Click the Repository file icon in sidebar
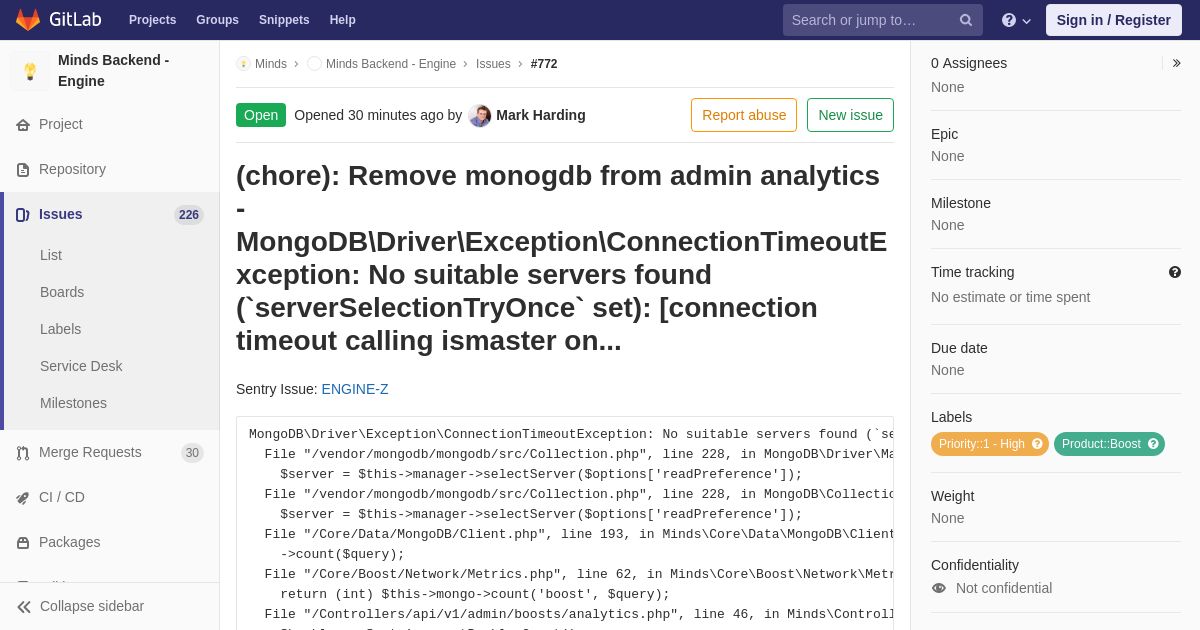The height and width of the screenshot is (630, 1200). pyautogui.click(x=23, y=170)
